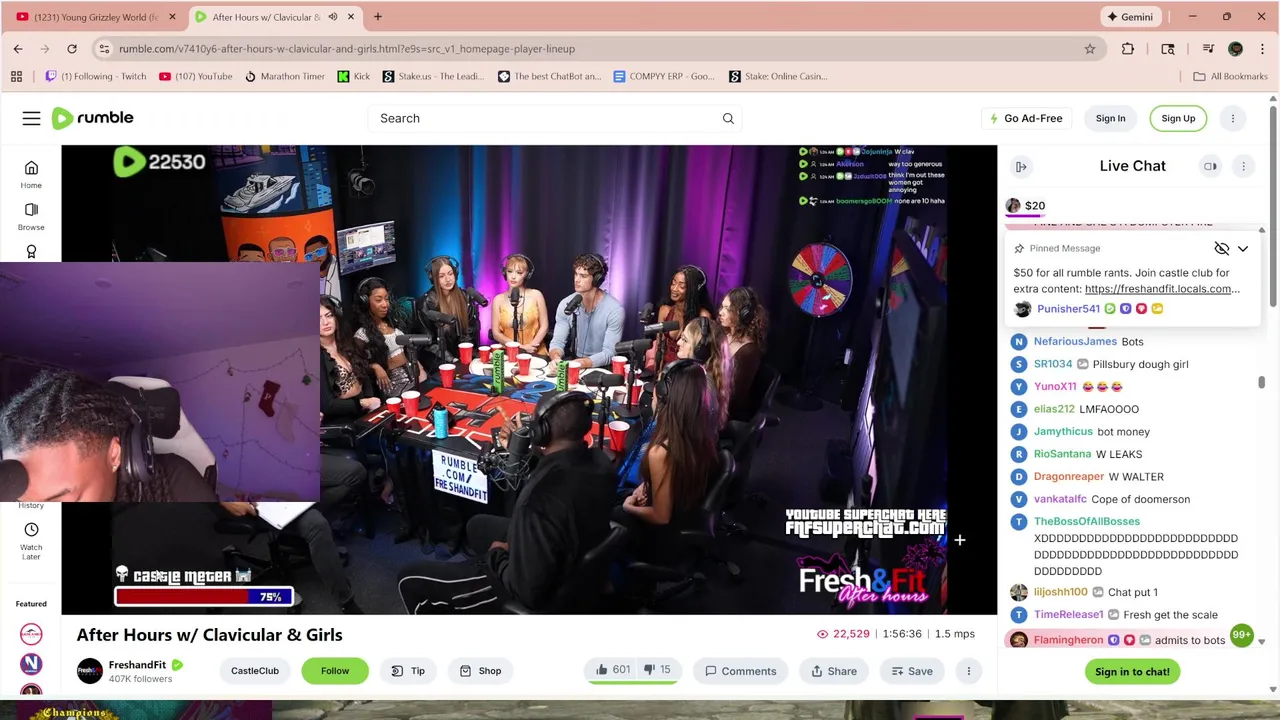This screenshot has width=1280, height=720.
Task: Click the $20 rant chip
Action: pyautogui.click(x=1026, y=206)
